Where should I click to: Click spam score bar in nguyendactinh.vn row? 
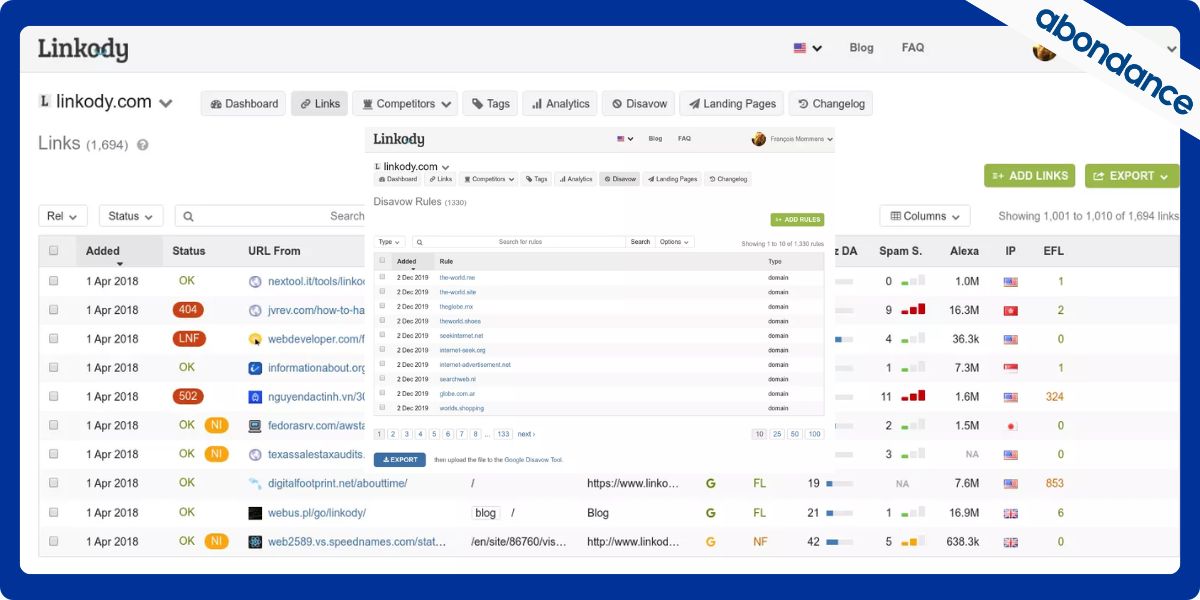(x=912, y=397)
